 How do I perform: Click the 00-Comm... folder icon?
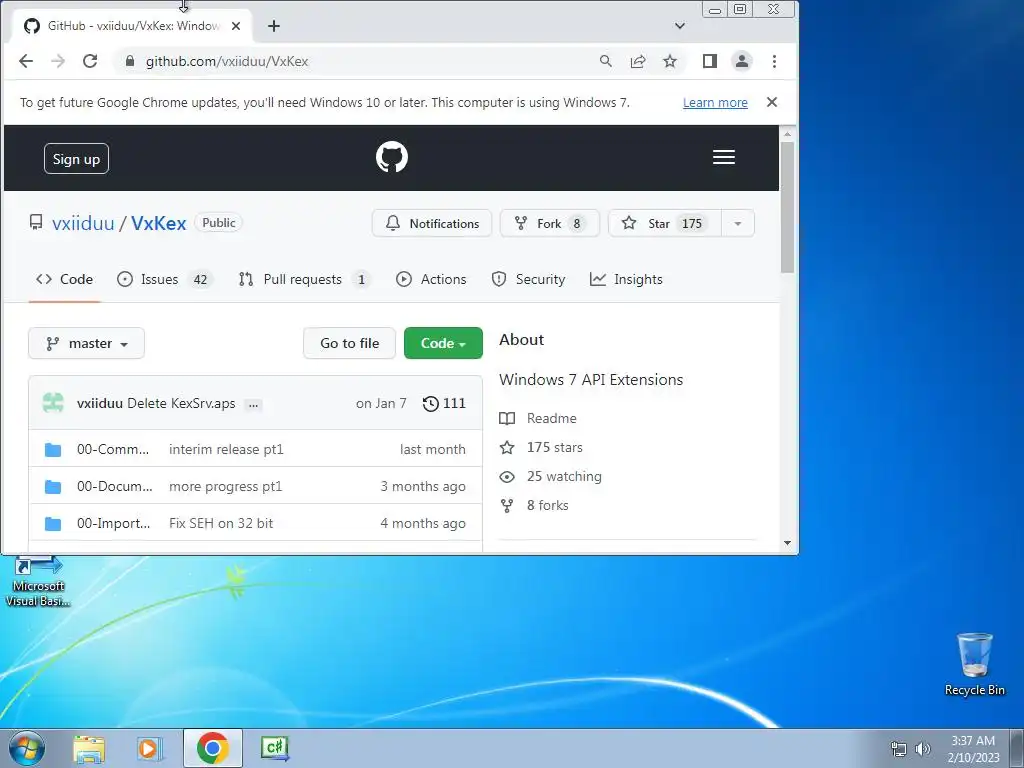(x=53, y=449)
